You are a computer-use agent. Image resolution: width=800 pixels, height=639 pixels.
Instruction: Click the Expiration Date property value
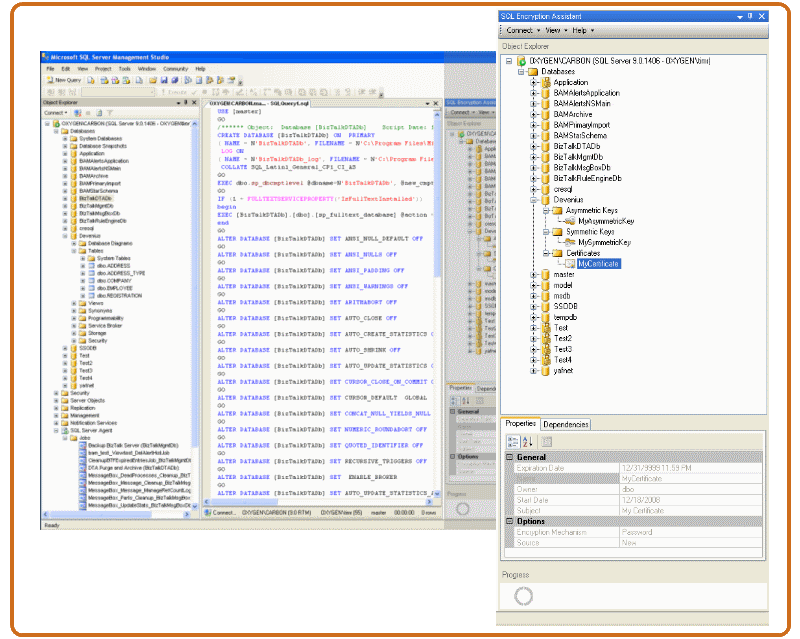(691, 468)
